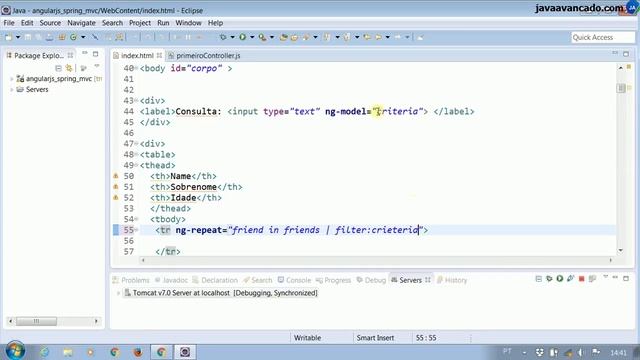Click the green refresh icon in toolbar

click(73, 37)
